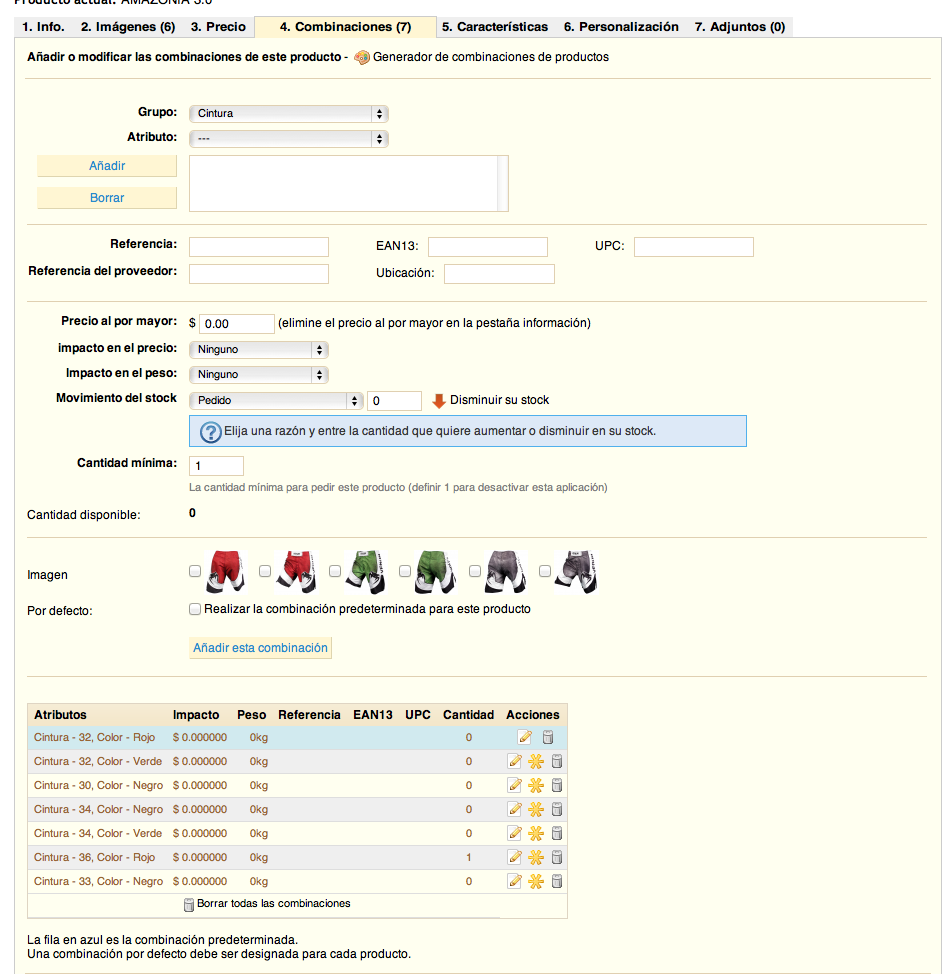Set Cintura 34 Color Negro as default
952x974 pixels.
(x=536, y=809)
